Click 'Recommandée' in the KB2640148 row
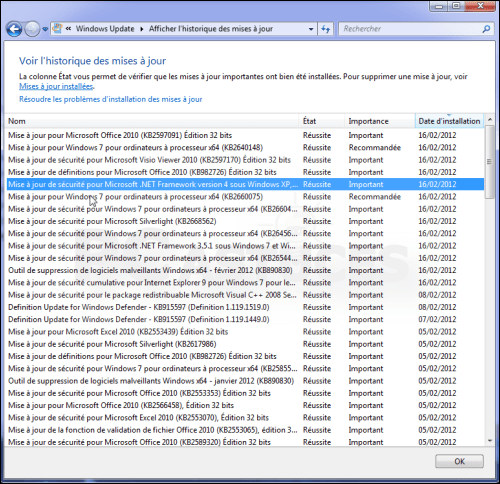This screenshot has width=500, height=484. pos(375,147)
